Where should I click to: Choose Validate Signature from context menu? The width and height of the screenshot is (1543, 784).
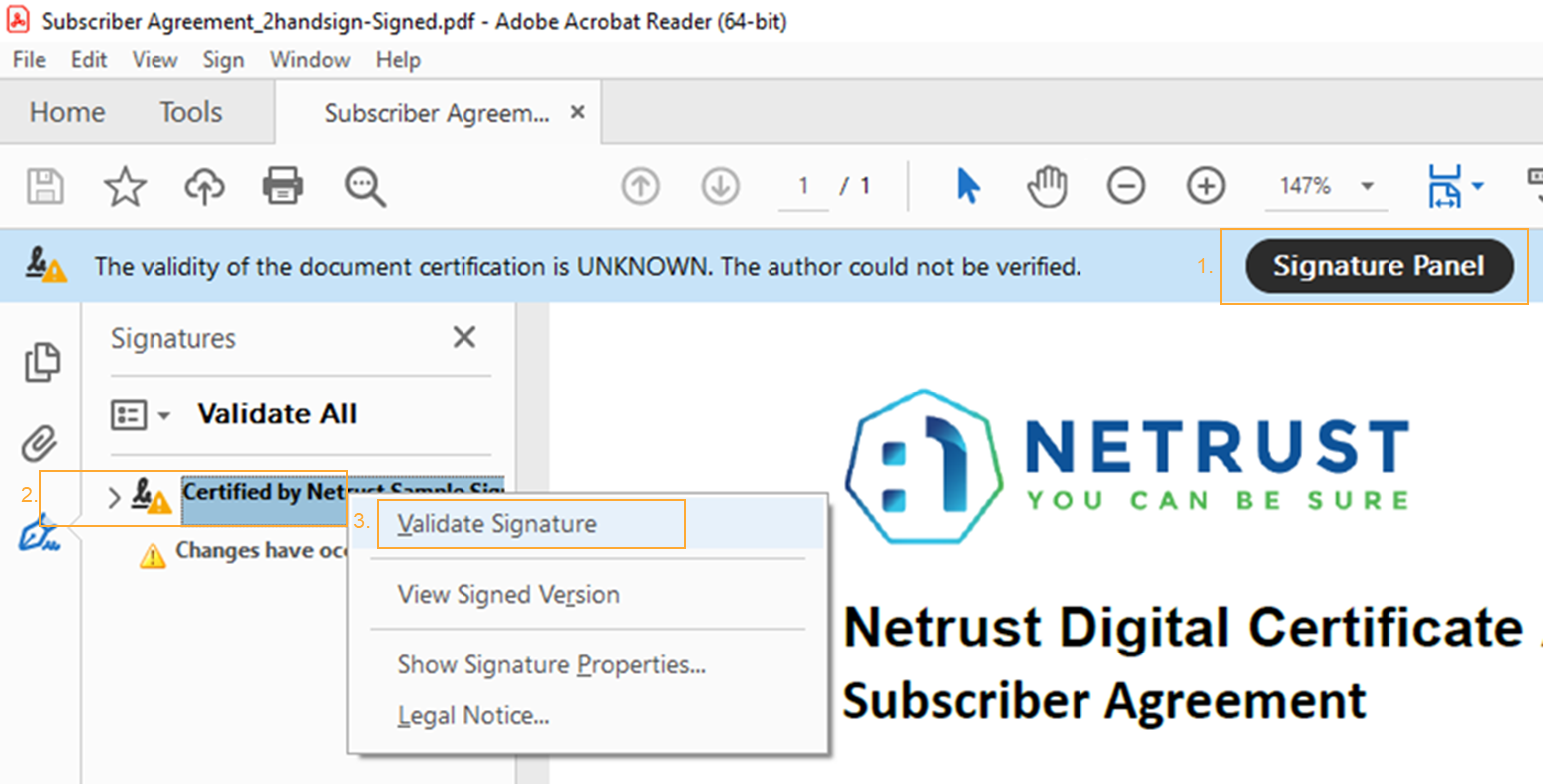point(588,524)
